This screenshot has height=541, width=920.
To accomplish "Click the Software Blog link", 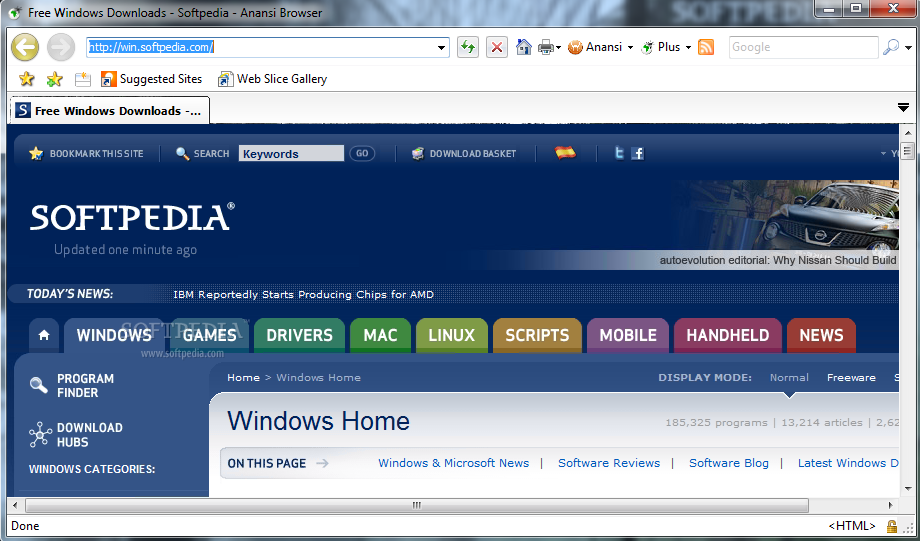I will click(x=729, y=463).
